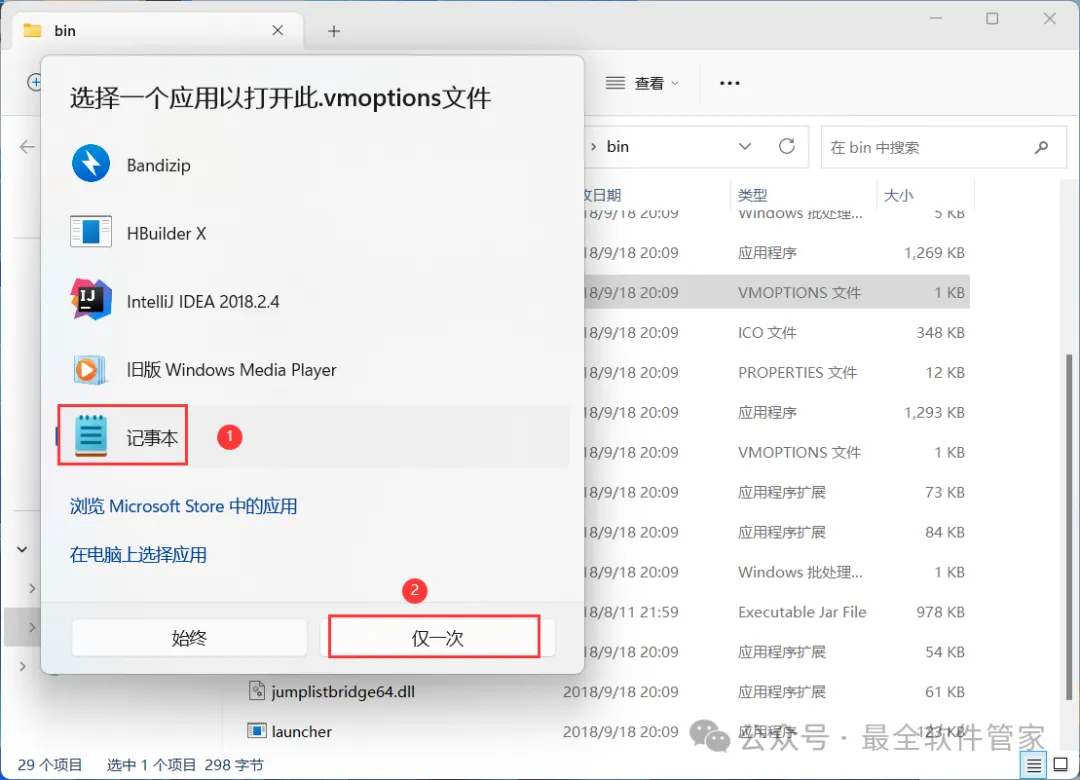Viewport: 1080px width, 780px height.
Task: Click the Bandizip label text
Action: coord(158,165)
